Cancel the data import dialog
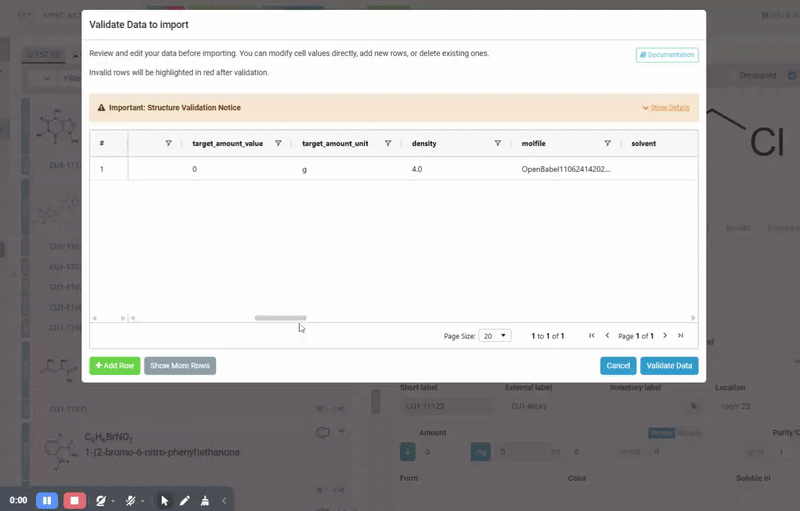The width and height of the screenshot is (800, 511). click(618, 366)
